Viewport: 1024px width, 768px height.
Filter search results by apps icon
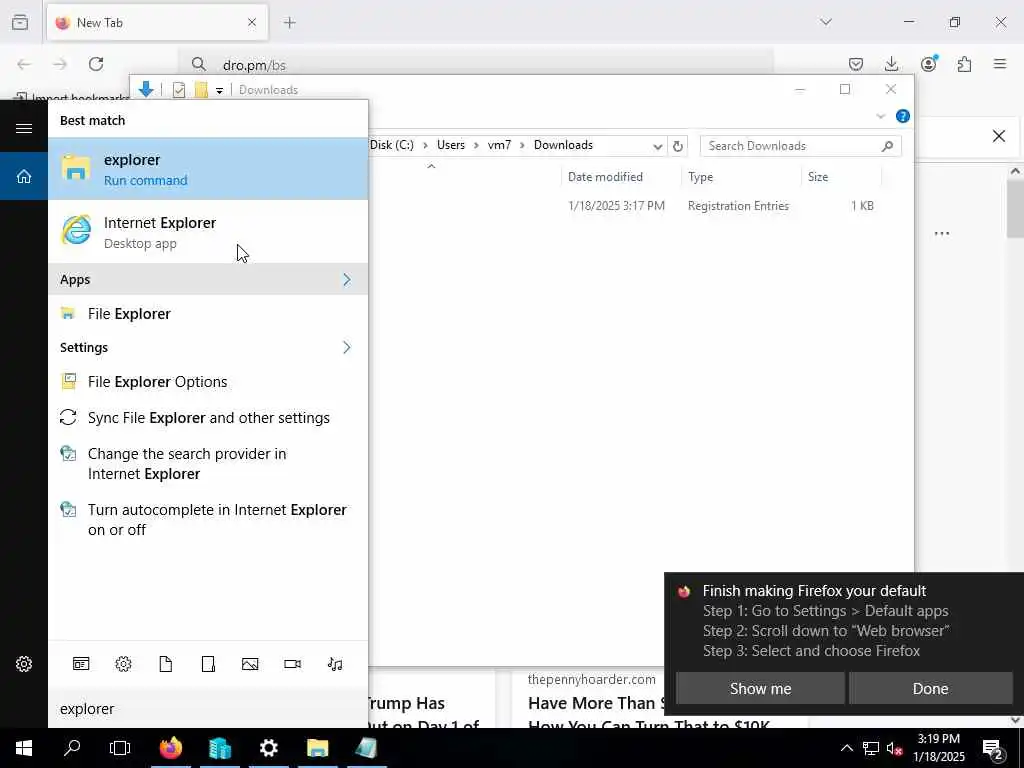tap(81, 664)
